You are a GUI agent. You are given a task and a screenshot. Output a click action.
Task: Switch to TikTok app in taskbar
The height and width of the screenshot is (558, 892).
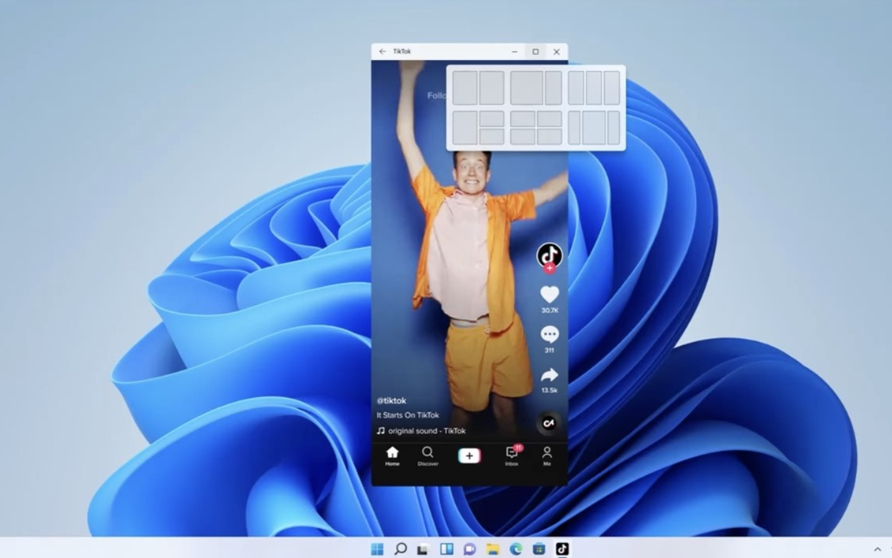(x=562, y=549)
